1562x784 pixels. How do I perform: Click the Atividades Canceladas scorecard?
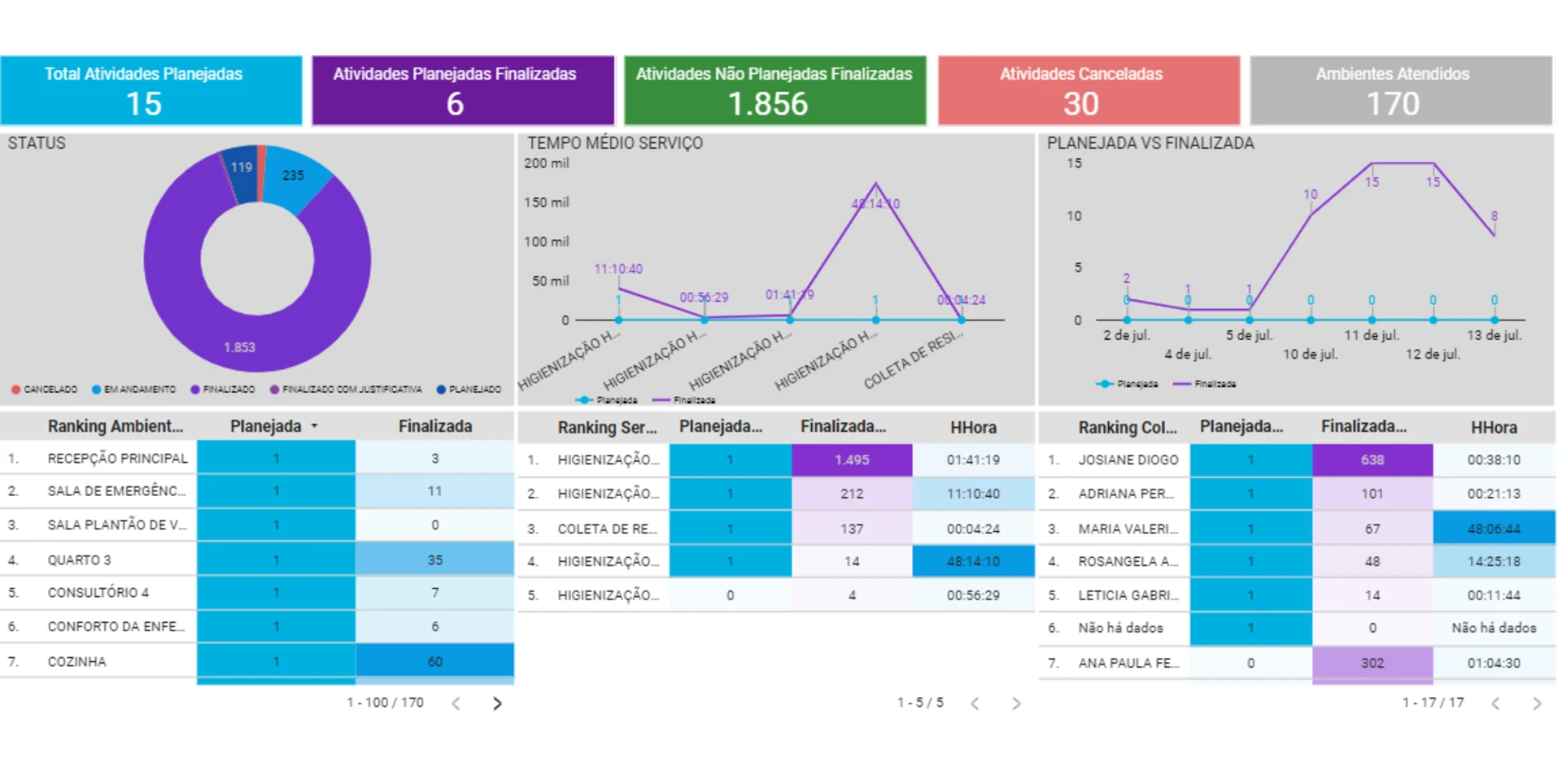pos(1089,90)
